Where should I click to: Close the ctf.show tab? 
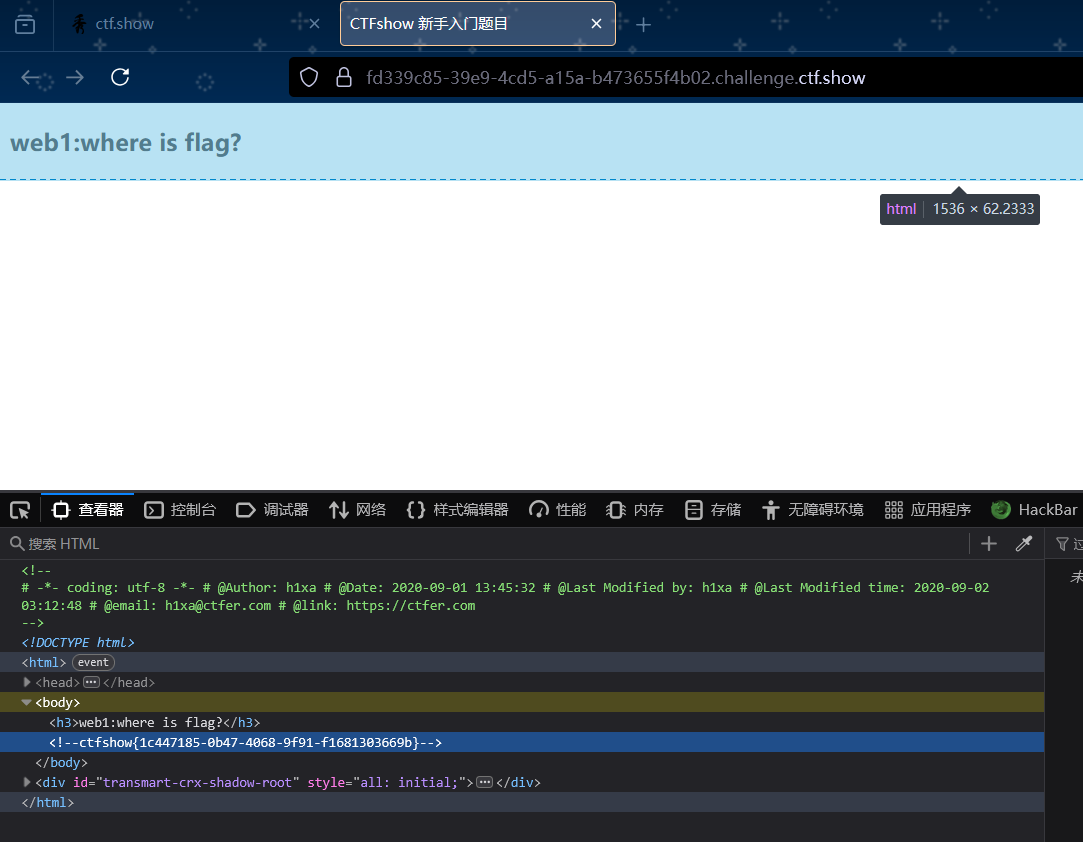[x=314, y=24]
